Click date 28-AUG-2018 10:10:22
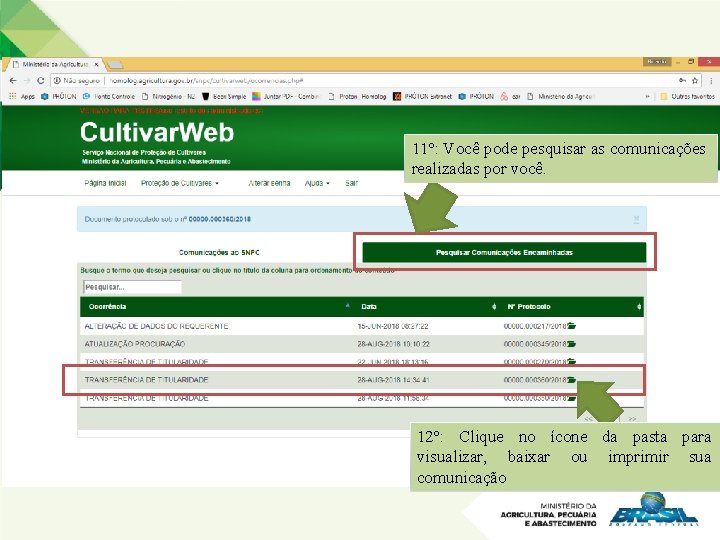 393,344
